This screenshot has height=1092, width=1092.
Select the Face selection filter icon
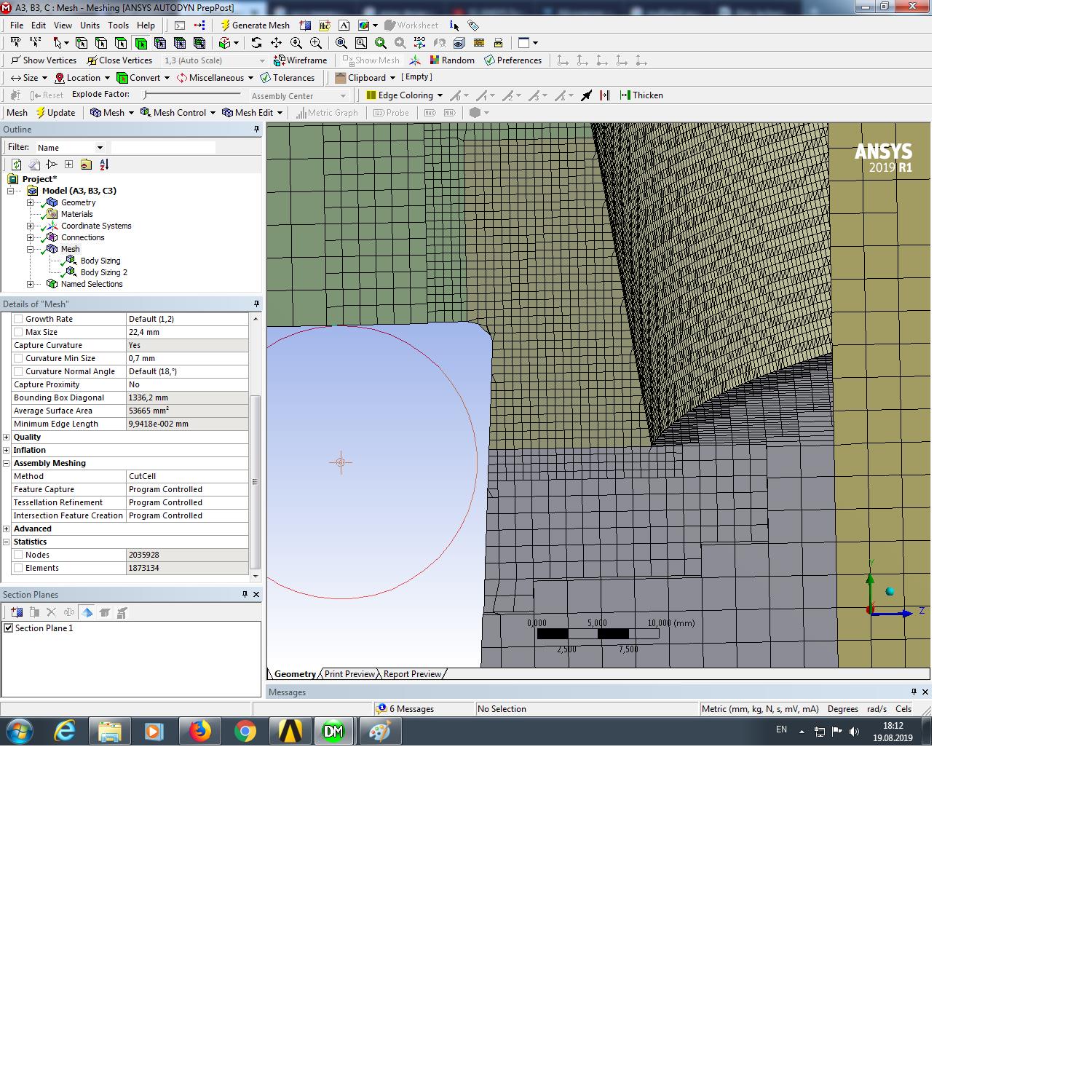coord(121,43)
